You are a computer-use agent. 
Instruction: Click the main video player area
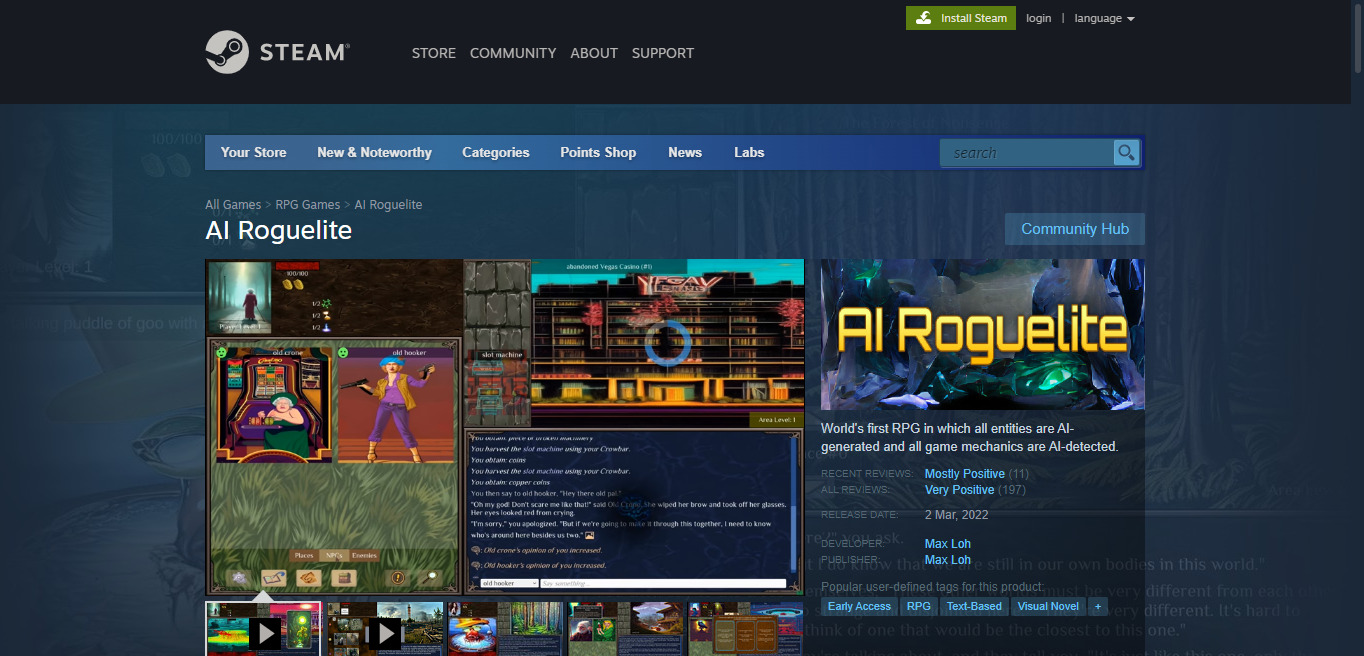[x=505, y=427]
